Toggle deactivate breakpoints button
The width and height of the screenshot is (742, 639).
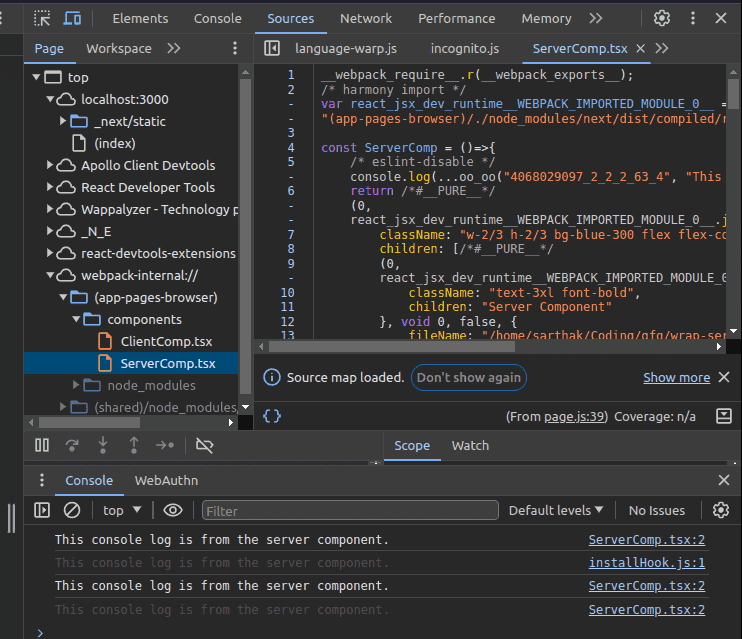(x=205, y=445)
